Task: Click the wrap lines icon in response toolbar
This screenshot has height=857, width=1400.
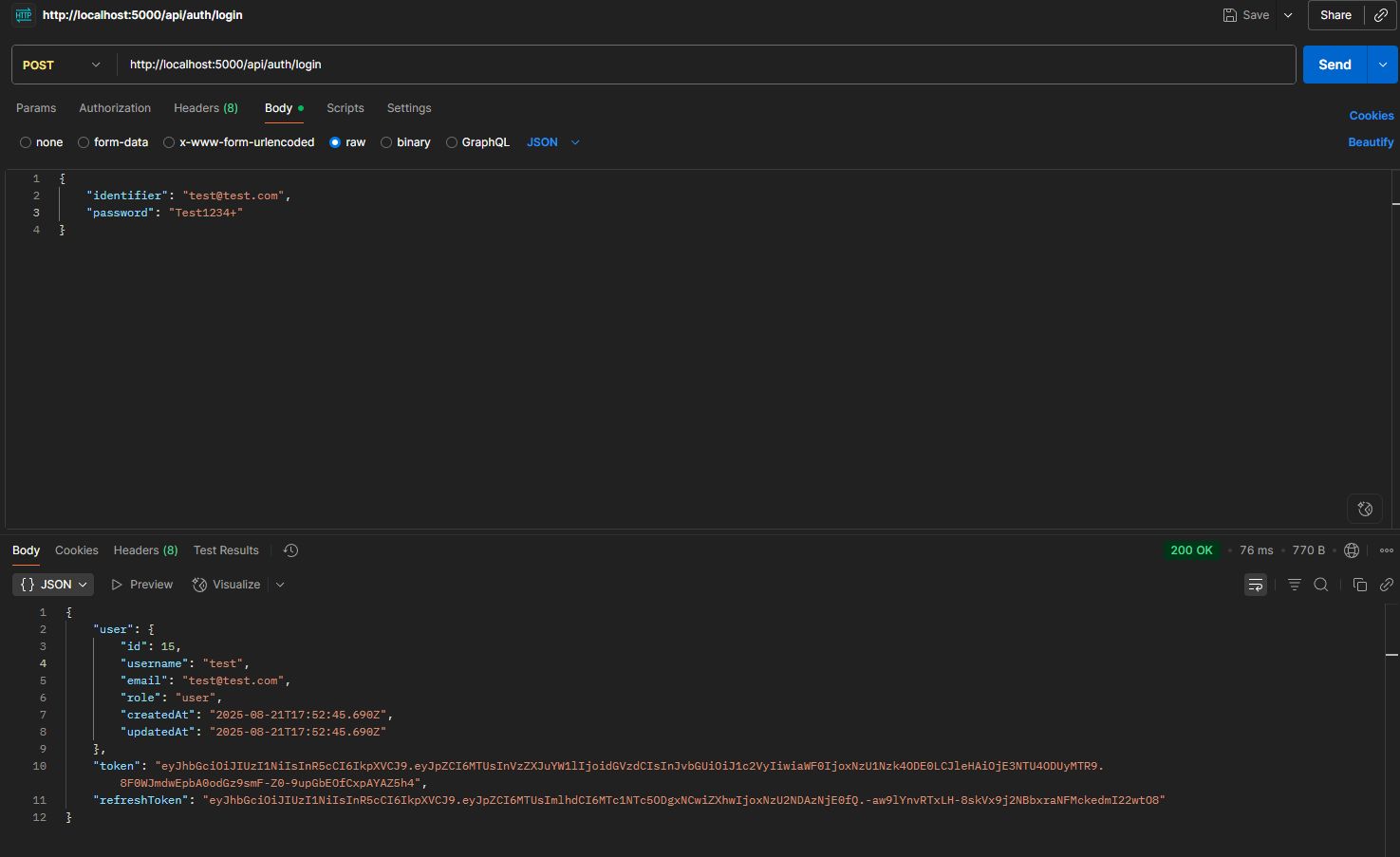Action: click(1255, 585)
